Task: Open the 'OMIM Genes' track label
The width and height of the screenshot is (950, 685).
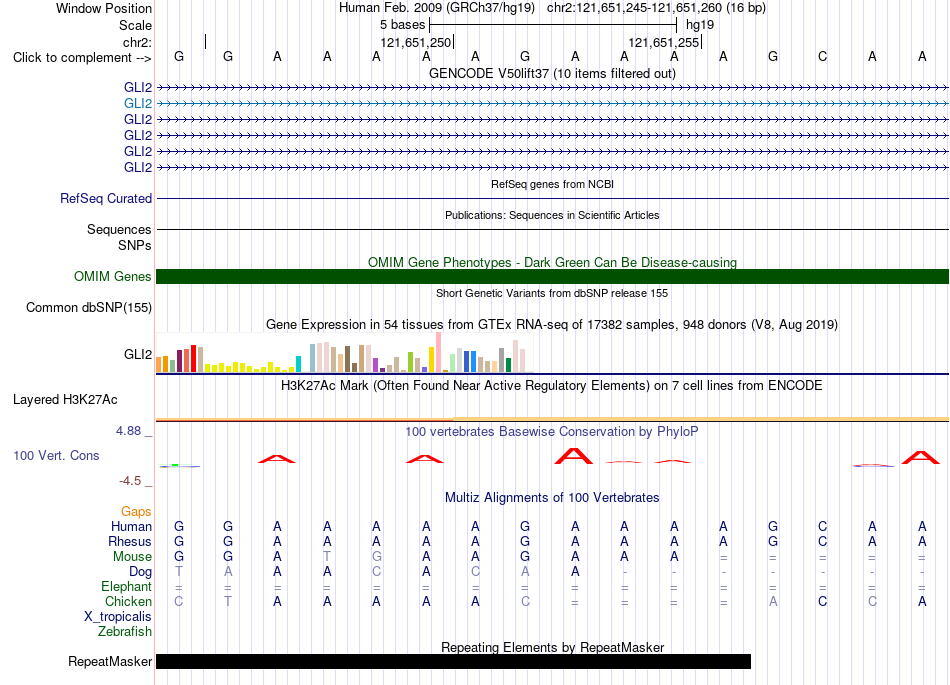Action: tap(112, 277)
